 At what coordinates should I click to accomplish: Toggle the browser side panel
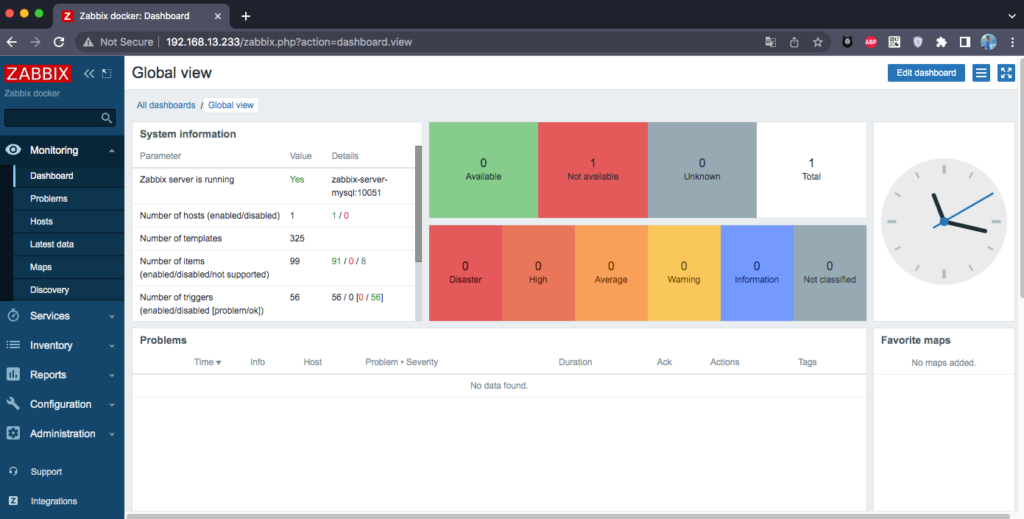click(965, 42)
